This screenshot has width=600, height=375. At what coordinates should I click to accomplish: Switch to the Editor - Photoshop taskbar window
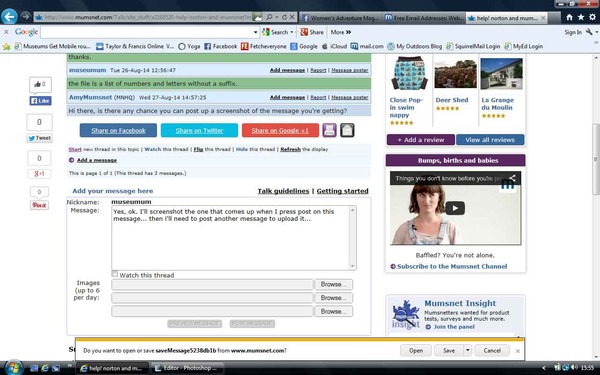click(x=188, y=368)
